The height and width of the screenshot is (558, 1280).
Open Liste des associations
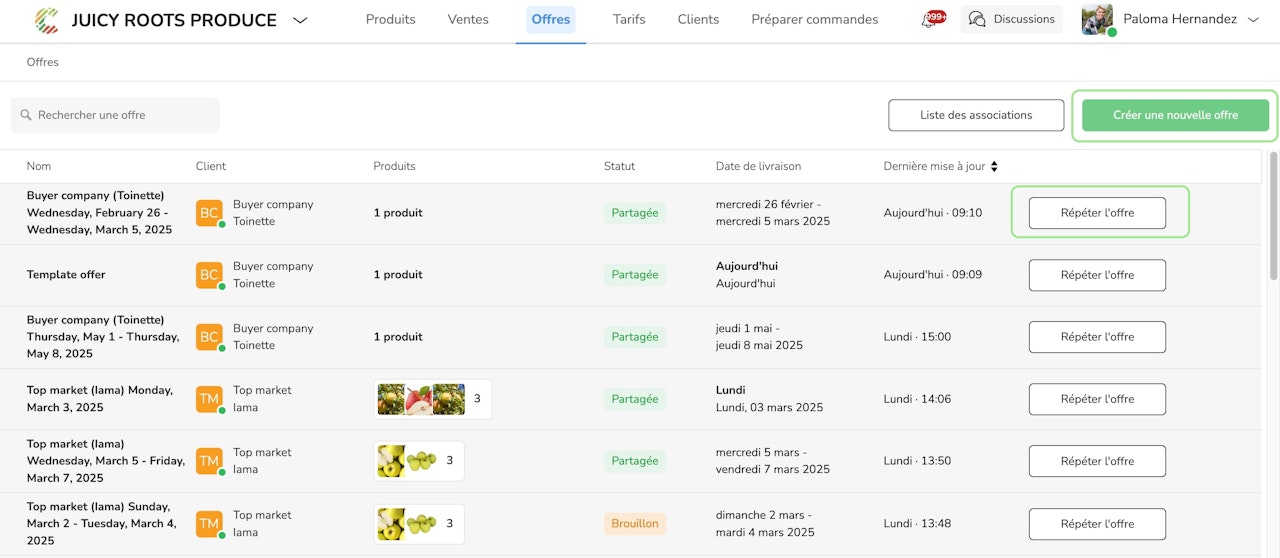coord(976,115)
